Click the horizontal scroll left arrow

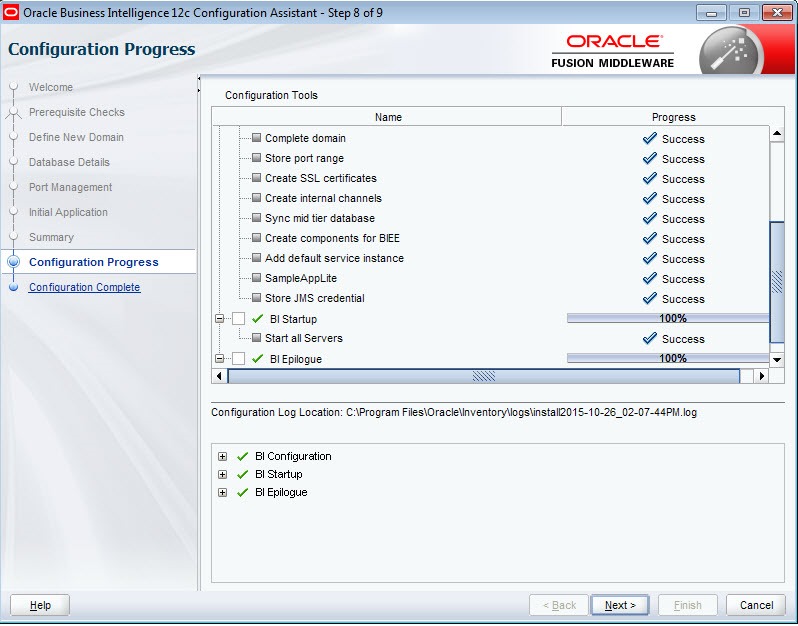219,376
